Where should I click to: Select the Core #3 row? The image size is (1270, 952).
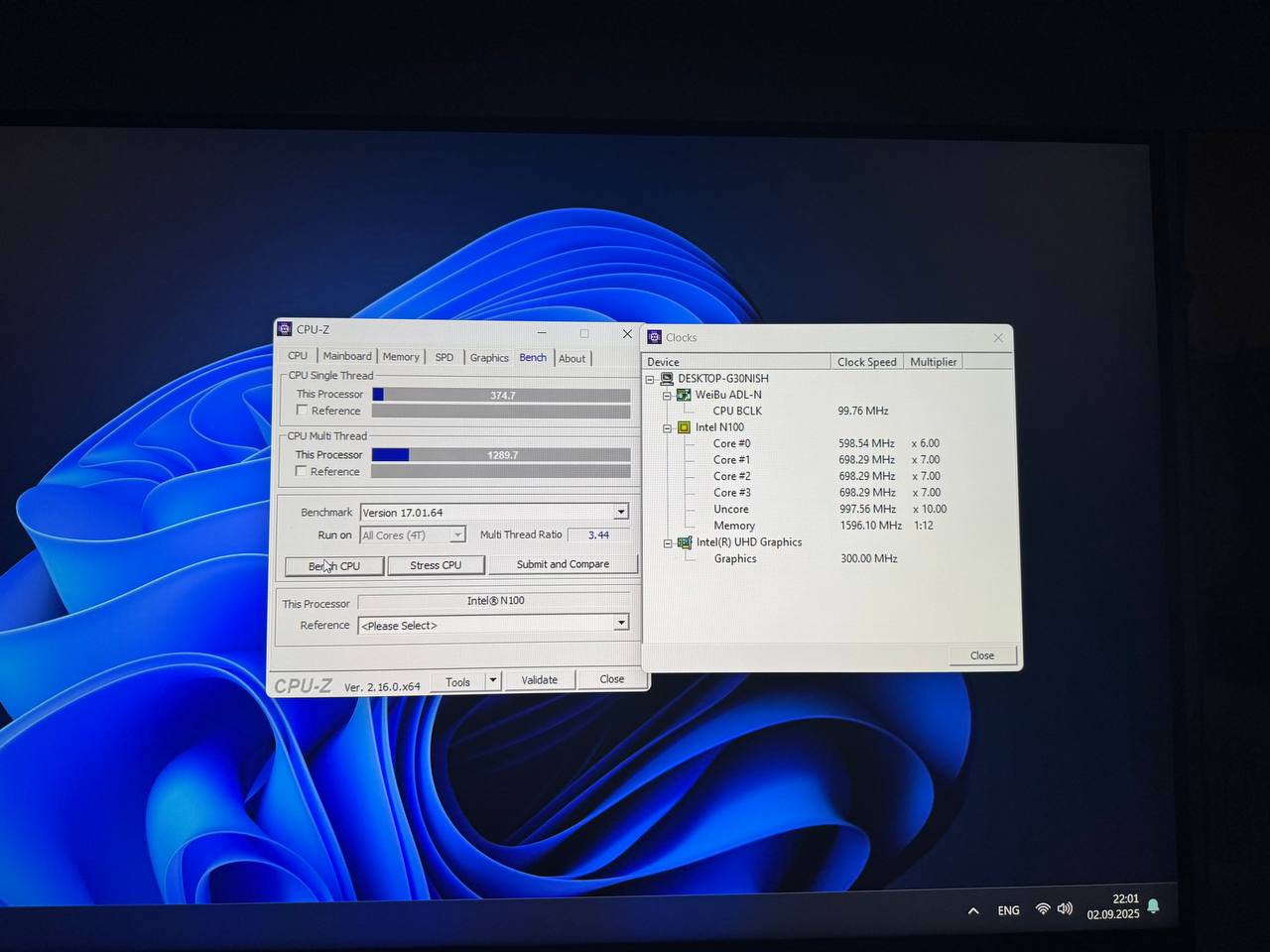(732, 493)
